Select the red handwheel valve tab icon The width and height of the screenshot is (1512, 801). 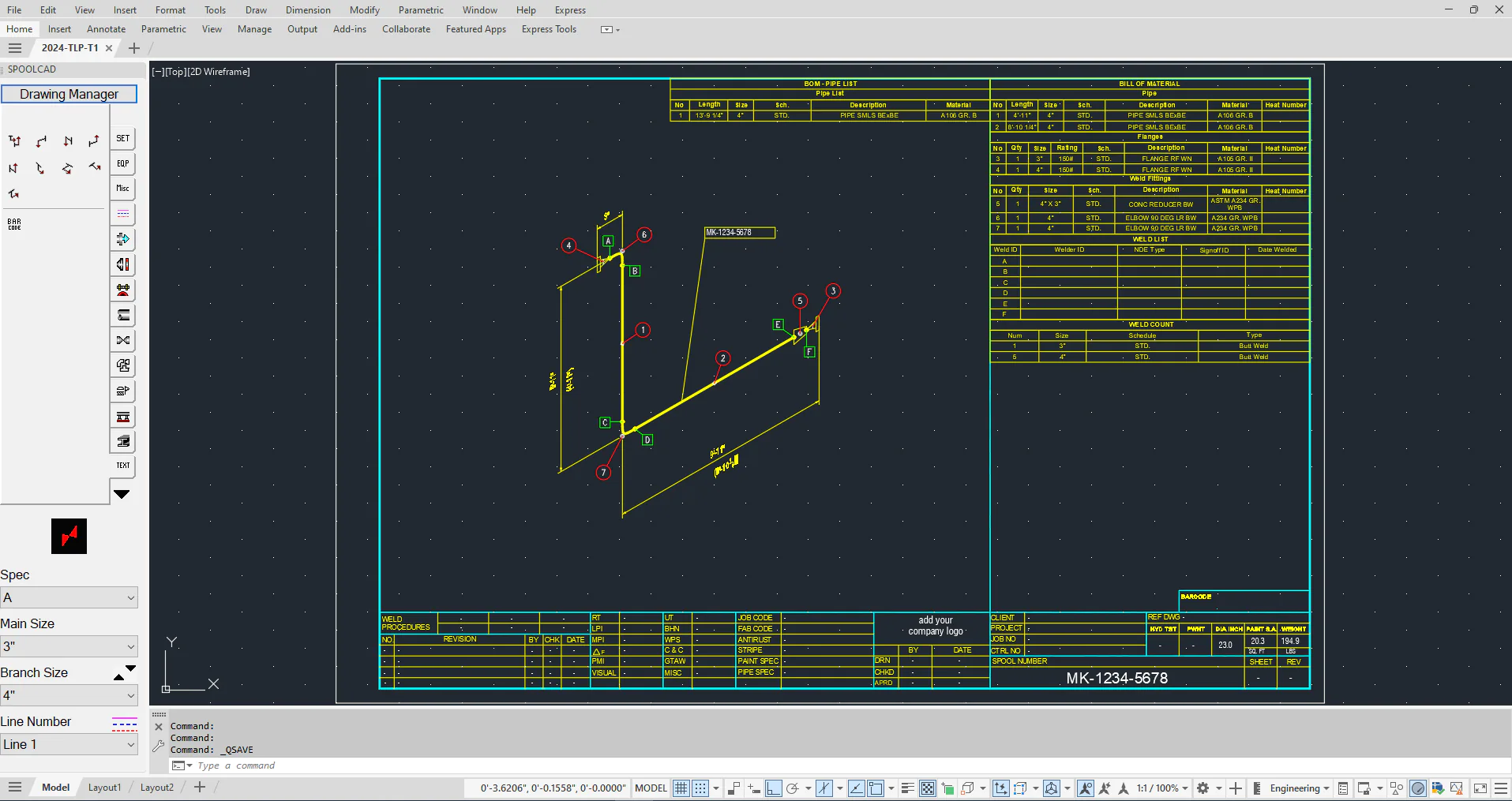pyautogui.click(x=123, y=290)
